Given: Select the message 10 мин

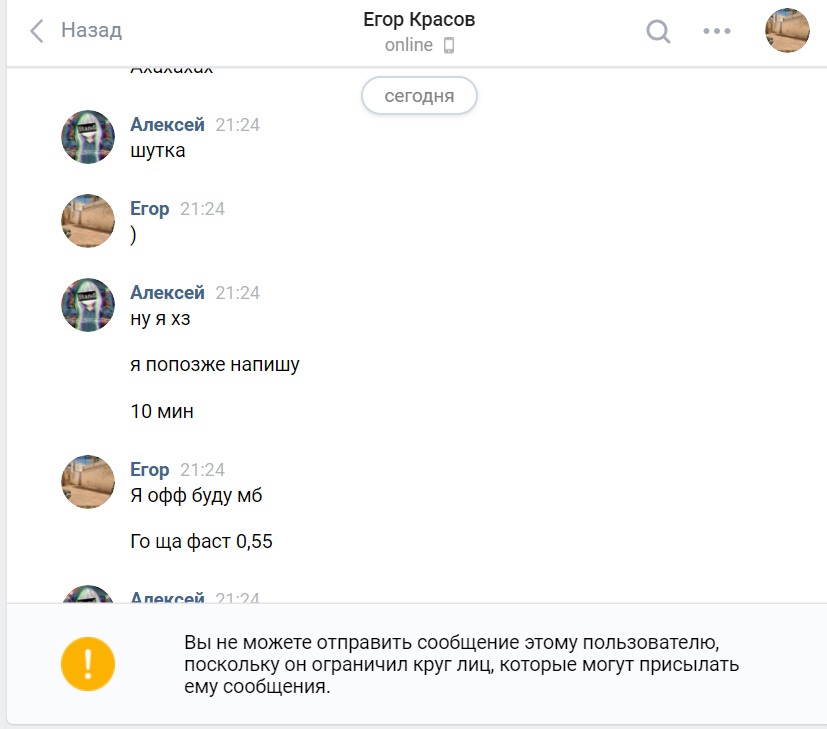Looking at the screenshot, I should pos(162,411).
